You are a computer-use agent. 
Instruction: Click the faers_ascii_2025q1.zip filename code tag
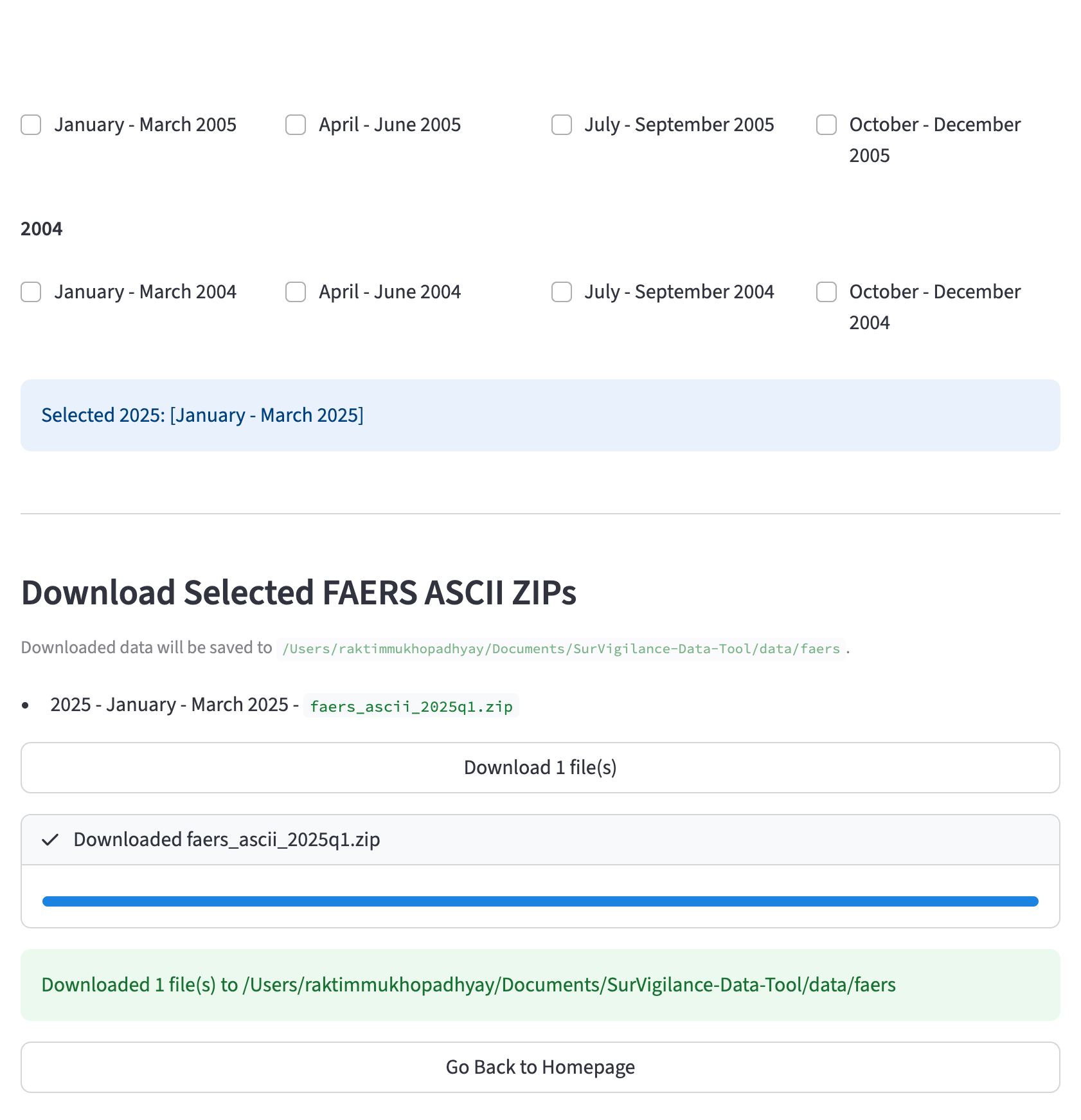(x=411, y=706)
